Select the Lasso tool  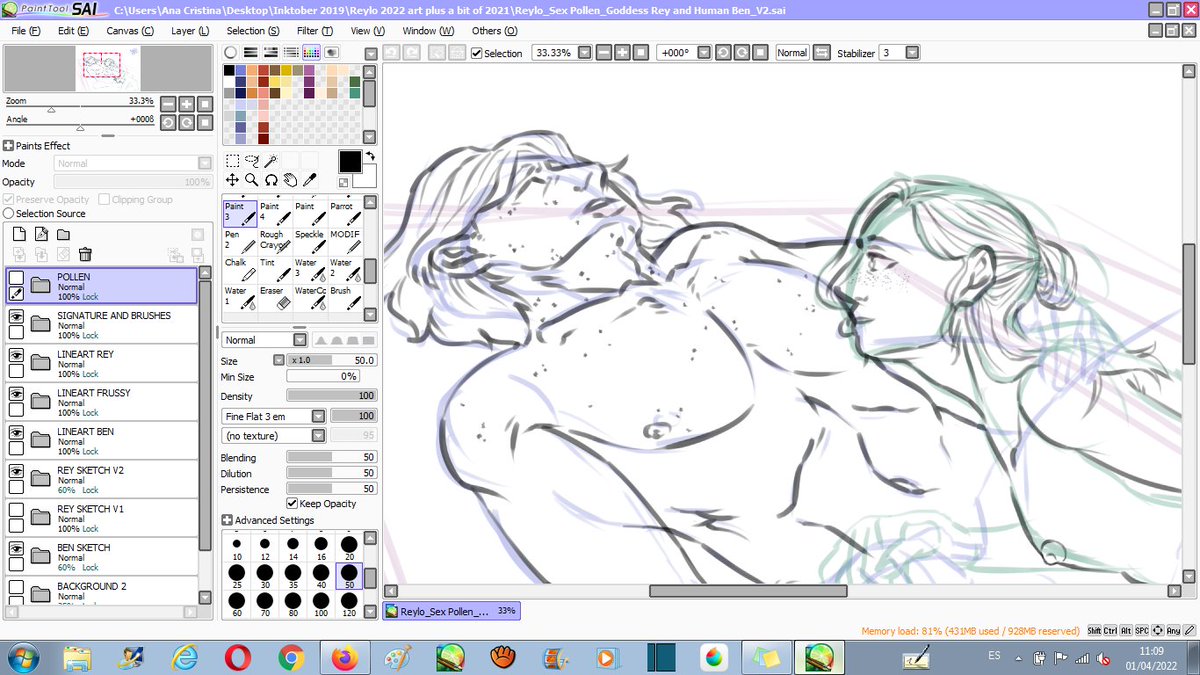pyautogui.click(x=251, y=161)
